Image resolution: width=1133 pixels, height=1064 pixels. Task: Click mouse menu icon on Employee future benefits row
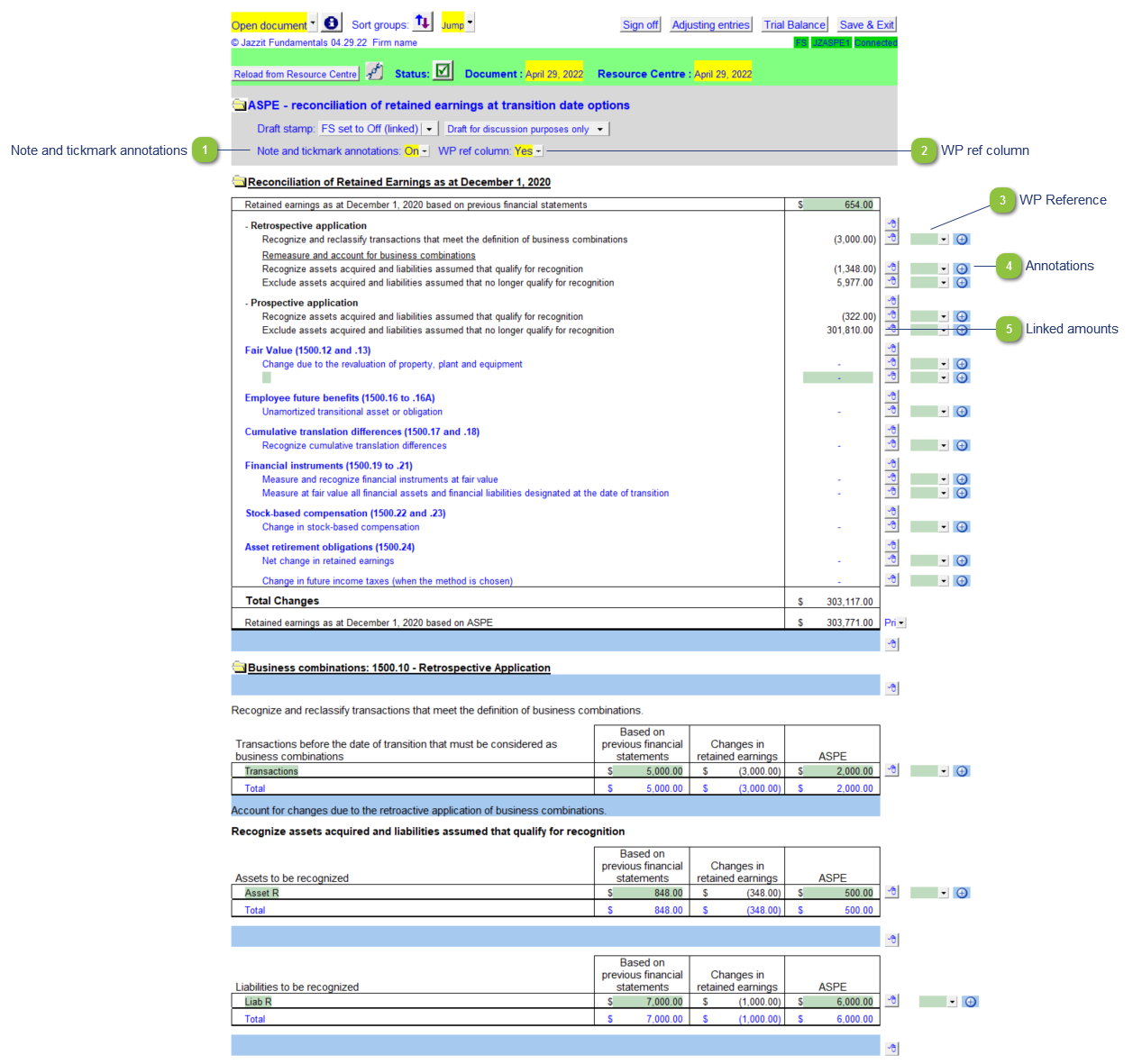tap(891, 397)
